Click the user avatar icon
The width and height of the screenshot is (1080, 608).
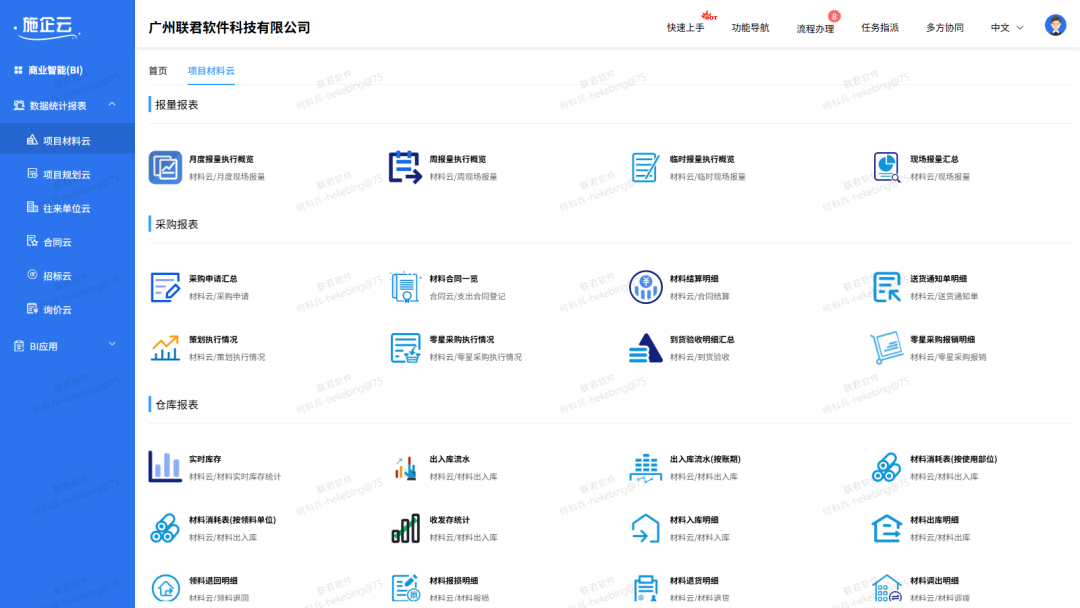[1055, 25]
